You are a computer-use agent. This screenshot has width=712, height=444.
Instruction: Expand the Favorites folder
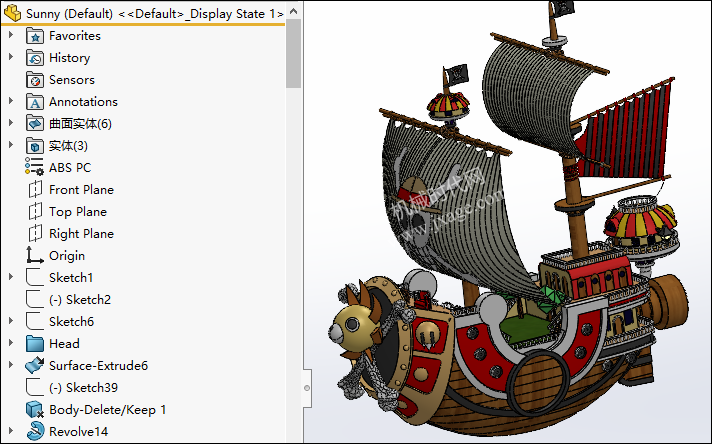tap(11, 35)
